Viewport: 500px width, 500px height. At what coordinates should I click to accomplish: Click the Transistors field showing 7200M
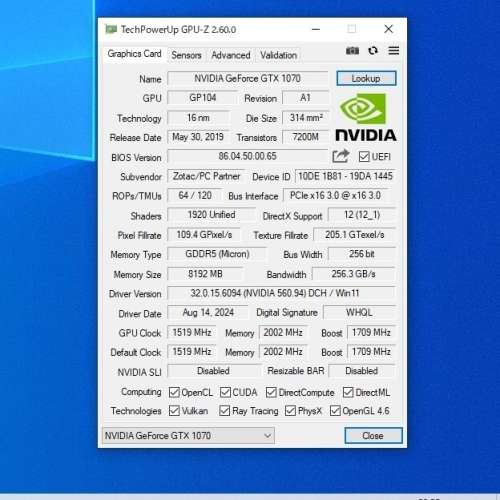click(306, 137)
